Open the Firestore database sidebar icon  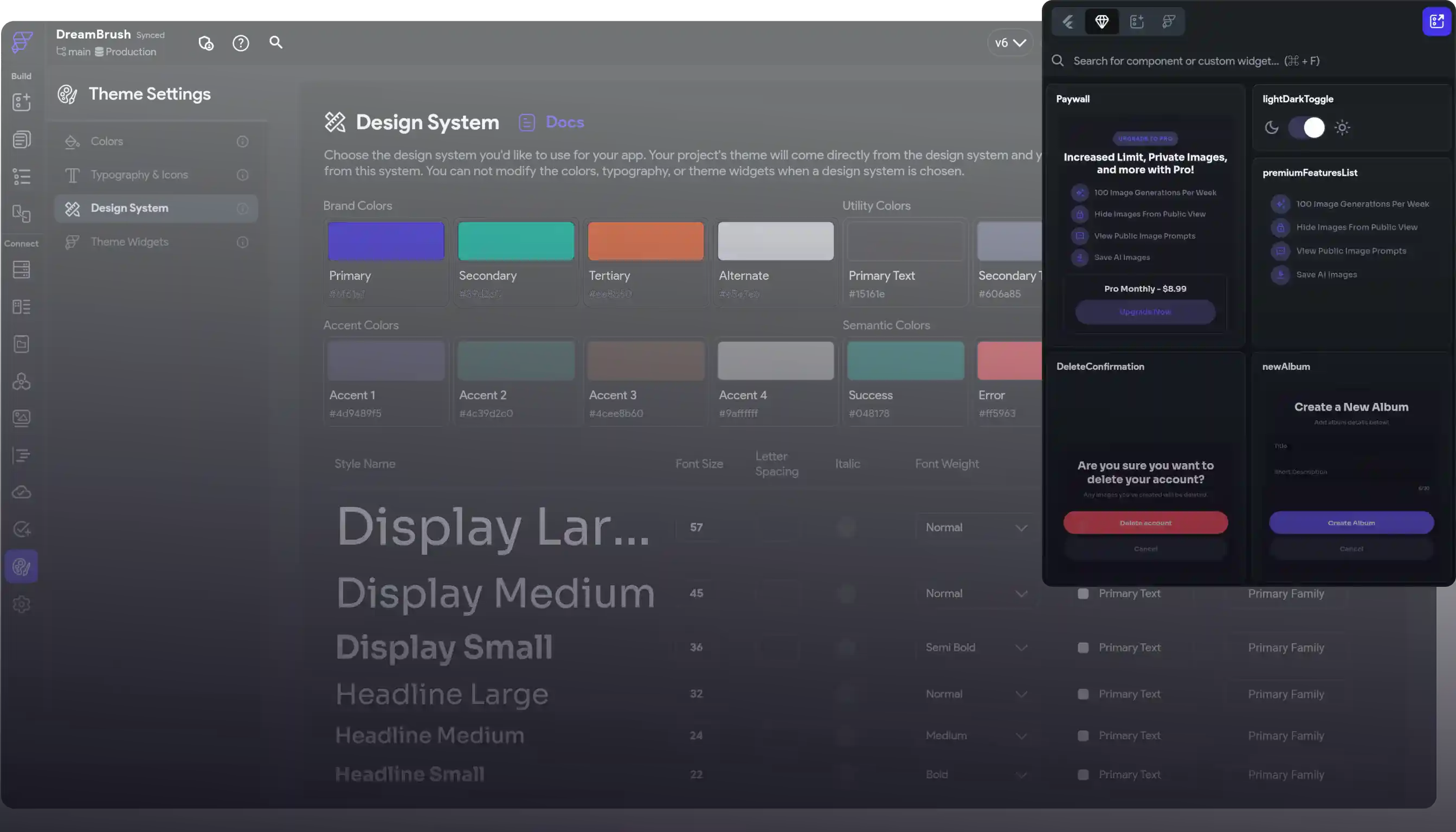21,270
